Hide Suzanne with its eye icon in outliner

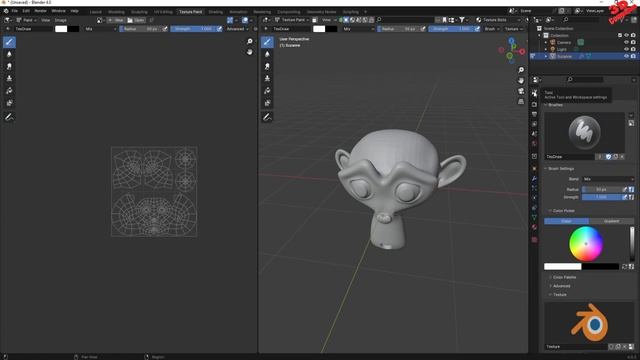(627, 56)
